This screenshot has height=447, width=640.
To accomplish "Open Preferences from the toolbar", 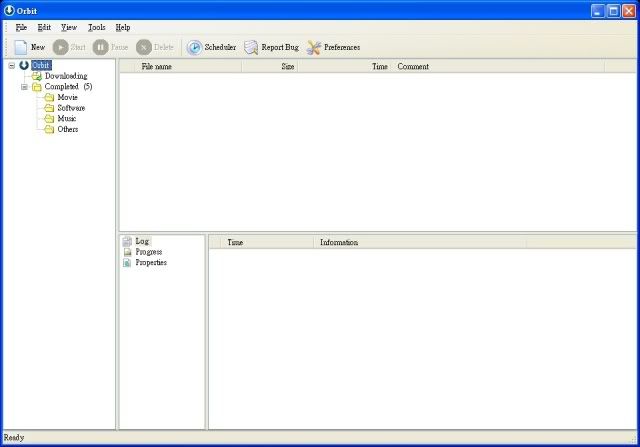I will point(314,47).
